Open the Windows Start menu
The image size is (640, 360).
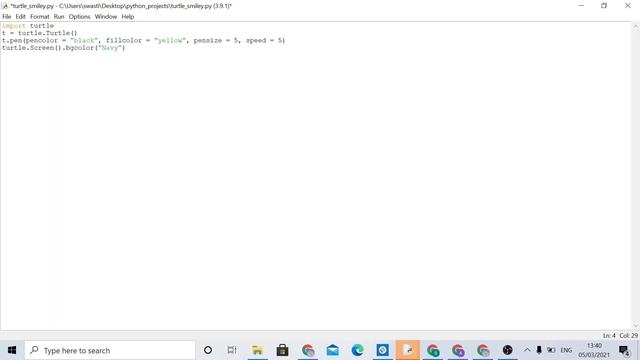[x=12, y=350]
